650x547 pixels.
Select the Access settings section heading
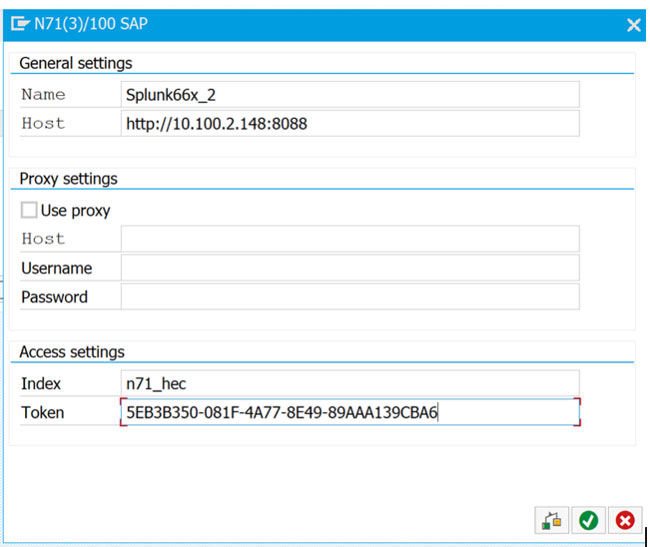pyautogui.click(x=72, y=352)
